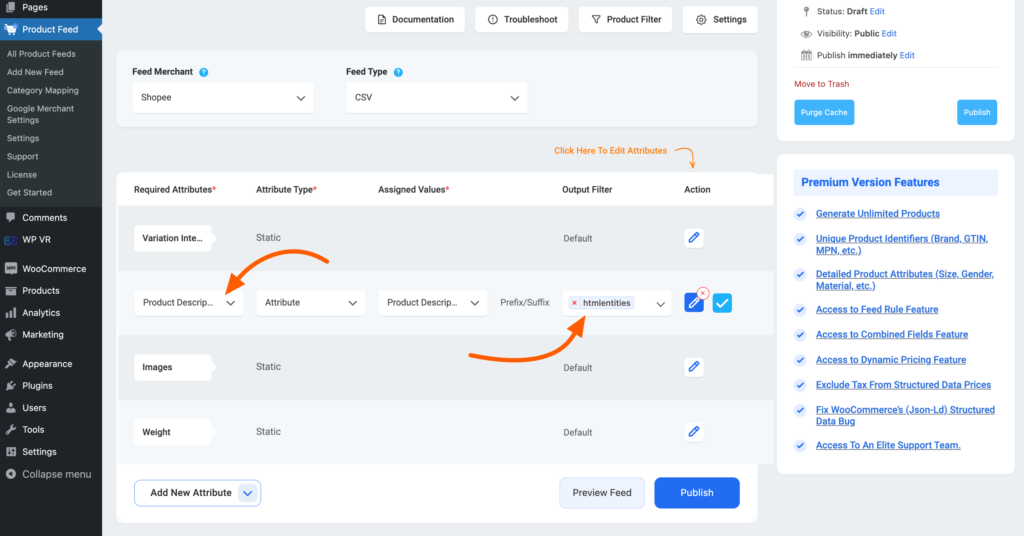Remove Product Description row via red X badge
This screenshot has width=1024, height=536.
pyautogui.click(x=703, y=293)
